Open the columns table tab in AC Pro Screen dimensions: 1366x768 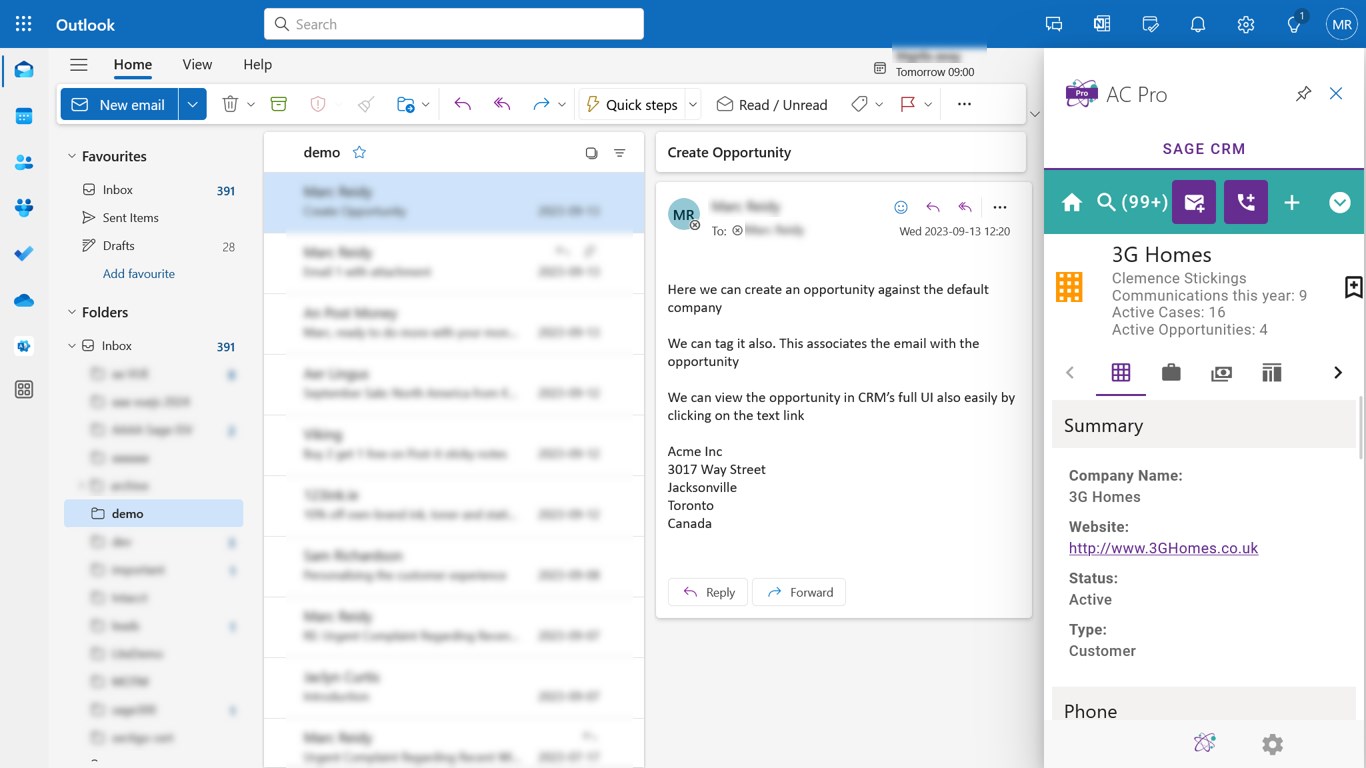click(x=1271, y=373)
